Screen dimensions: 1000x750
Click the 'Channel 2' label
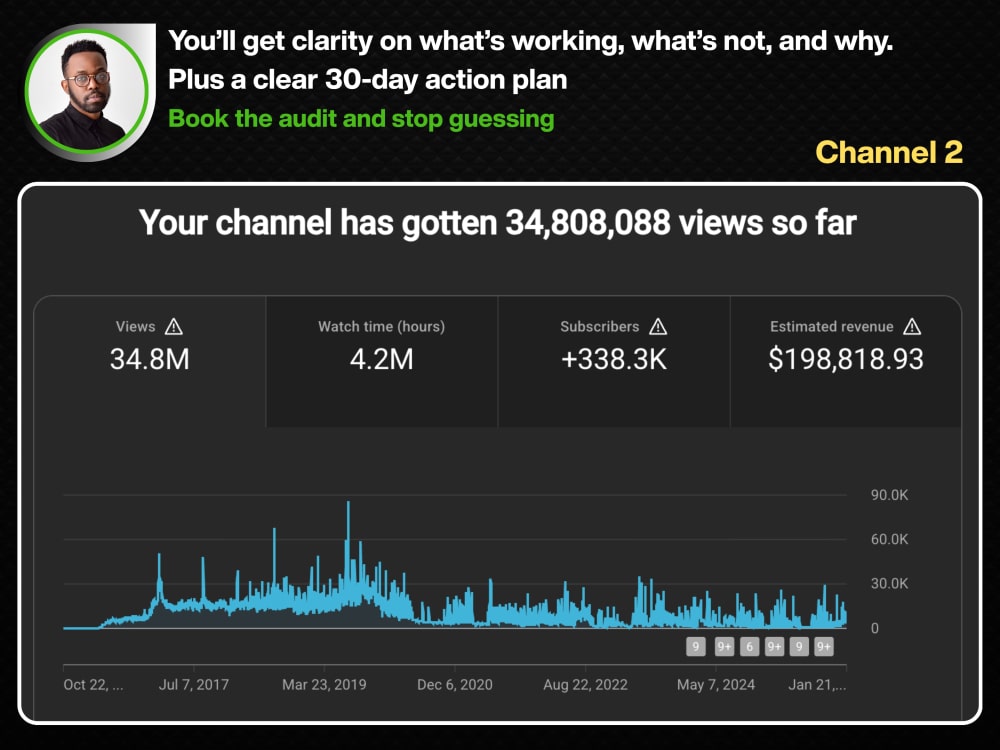pyautogui.click(x=889, y=152)
